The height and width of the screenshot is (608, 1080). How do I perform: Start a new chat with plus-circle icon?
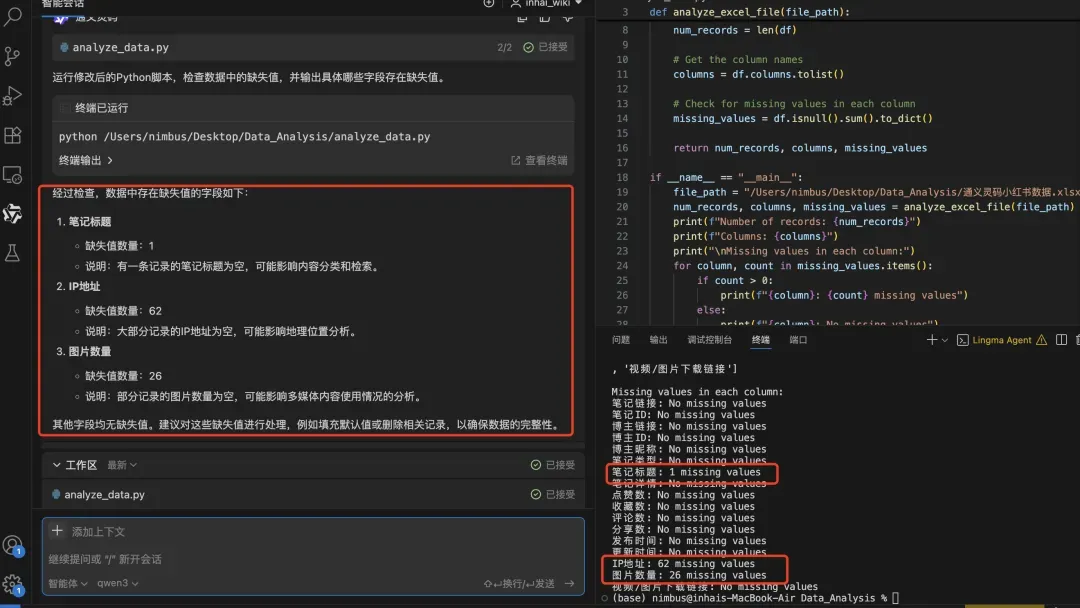tap(488, 3)
